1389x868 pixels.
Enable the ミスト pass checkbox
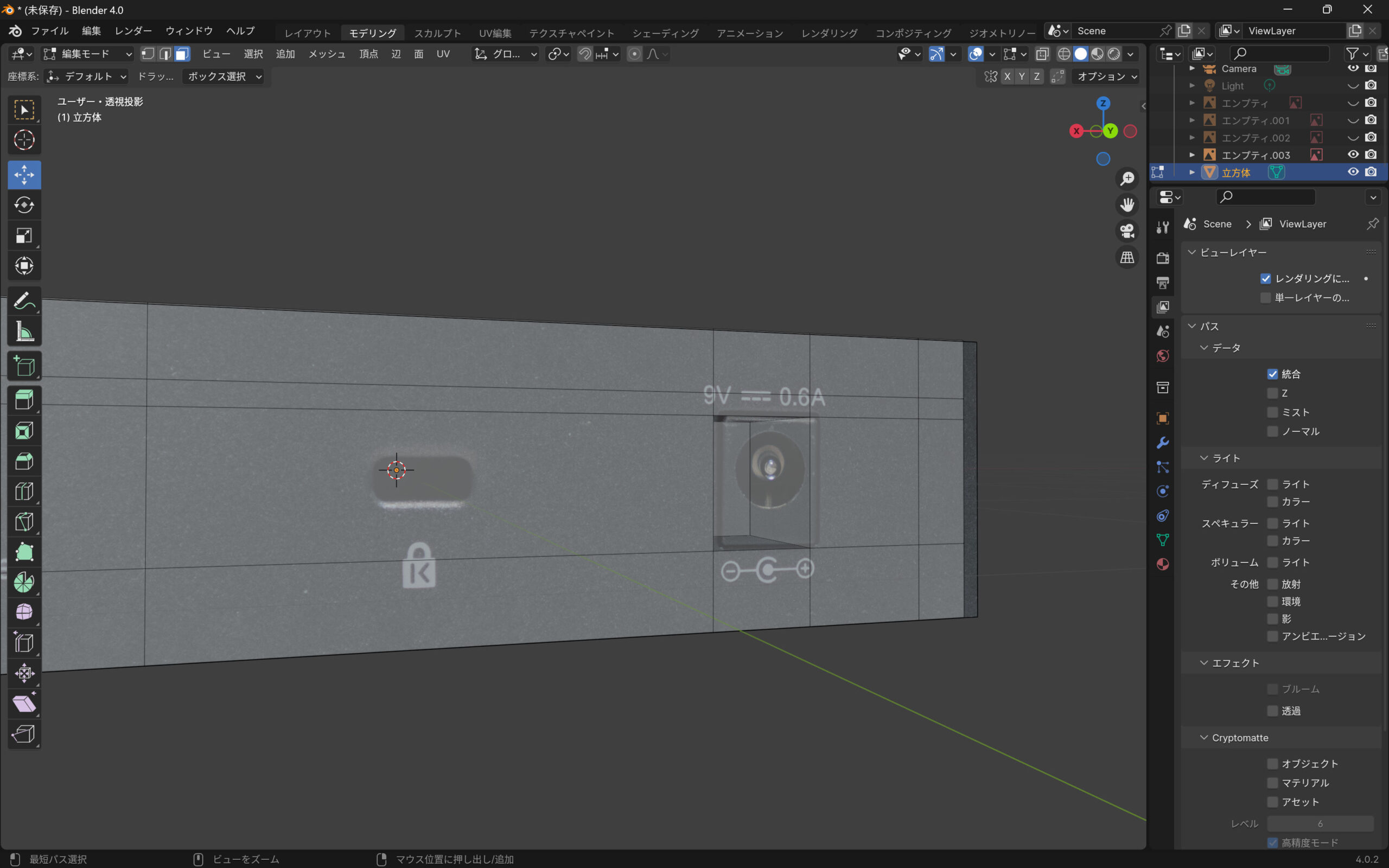coord(1272,412)
